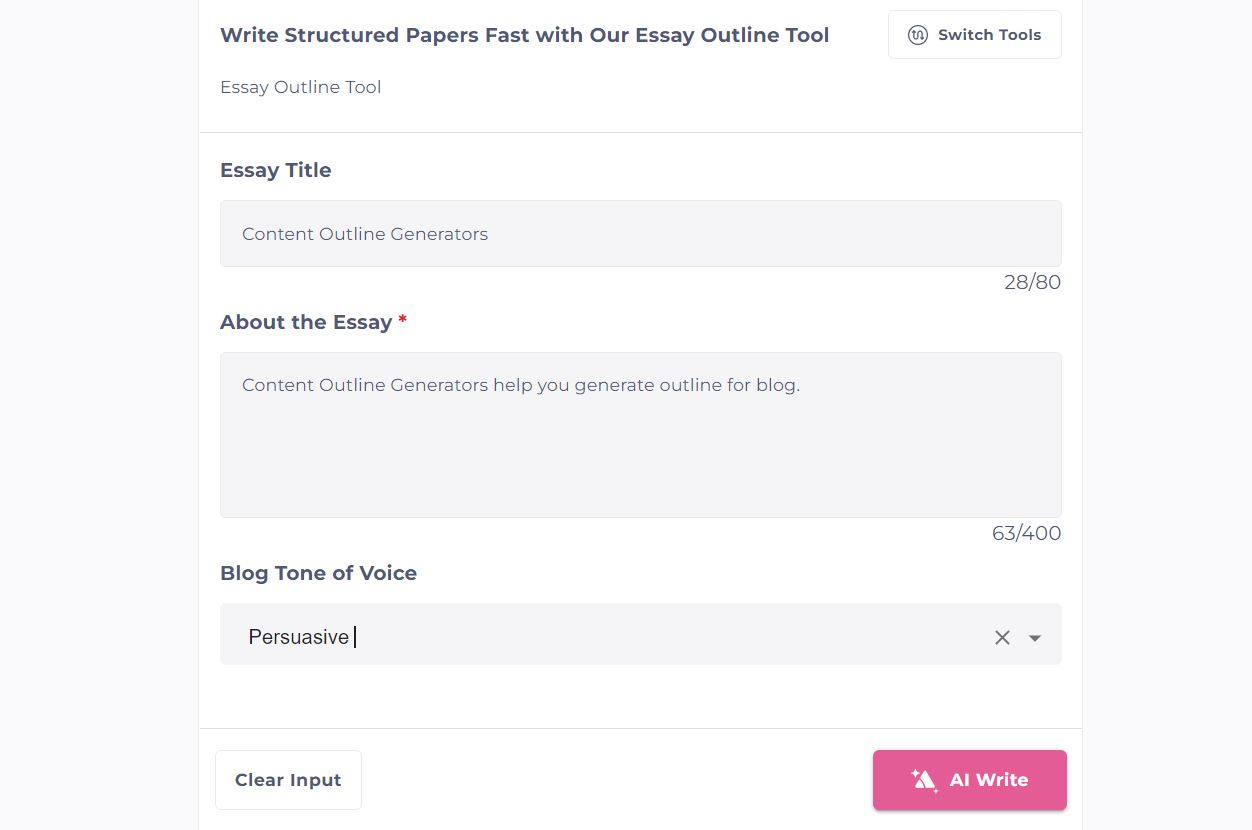Click the sparkle icon on AI Write
Image resolution: width=1252 pixels, height=830 pixels.
(923, 780)
